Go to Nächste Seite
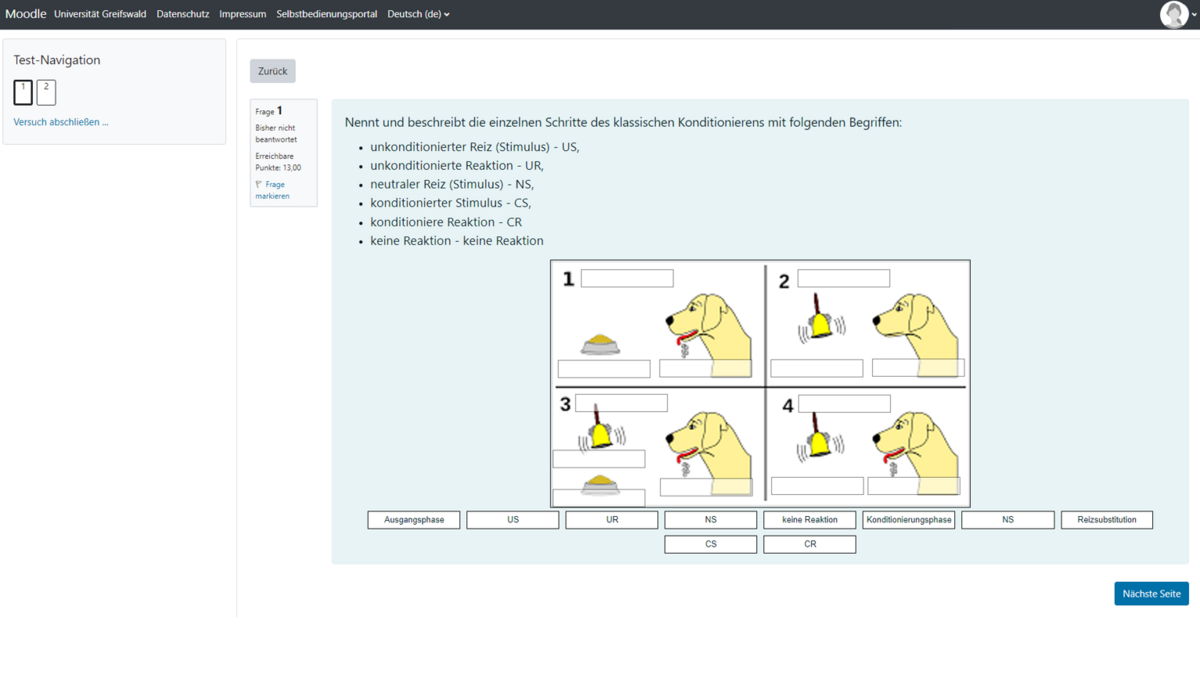This screenshot has height=675, width=1200. (x=1151, y=593)
